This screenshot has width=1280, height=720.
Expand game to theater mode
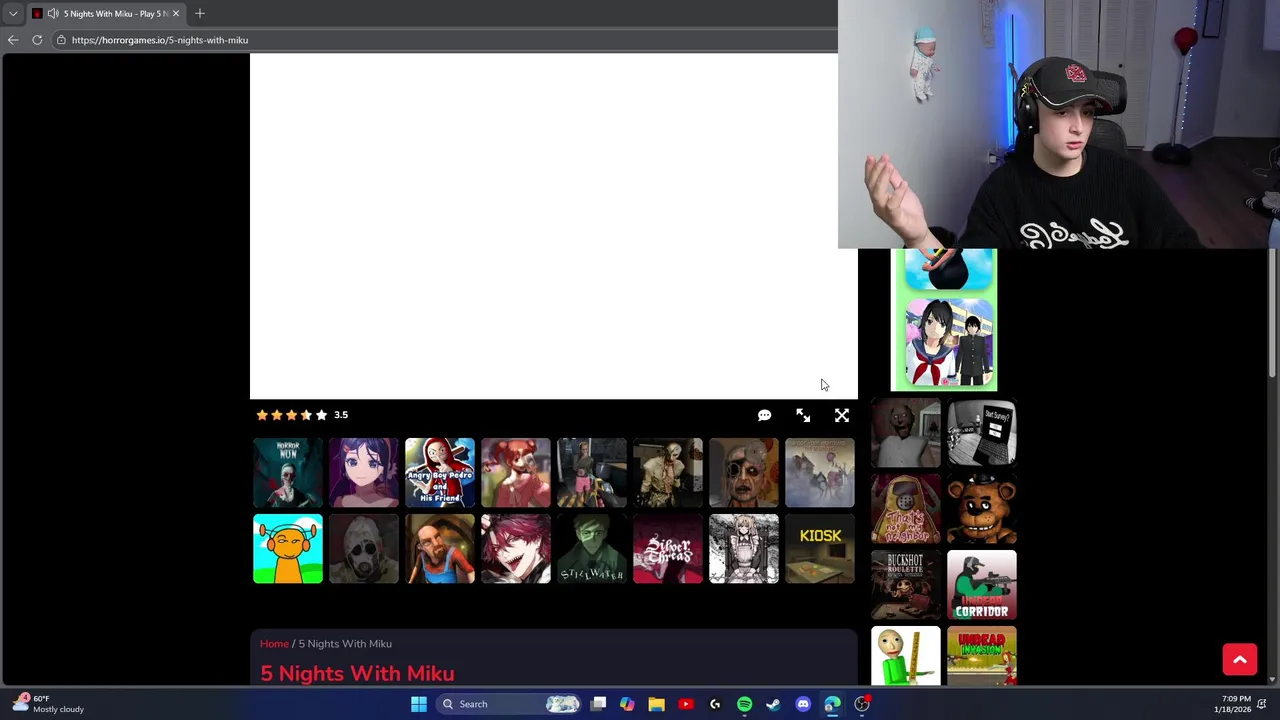point(803,415)
